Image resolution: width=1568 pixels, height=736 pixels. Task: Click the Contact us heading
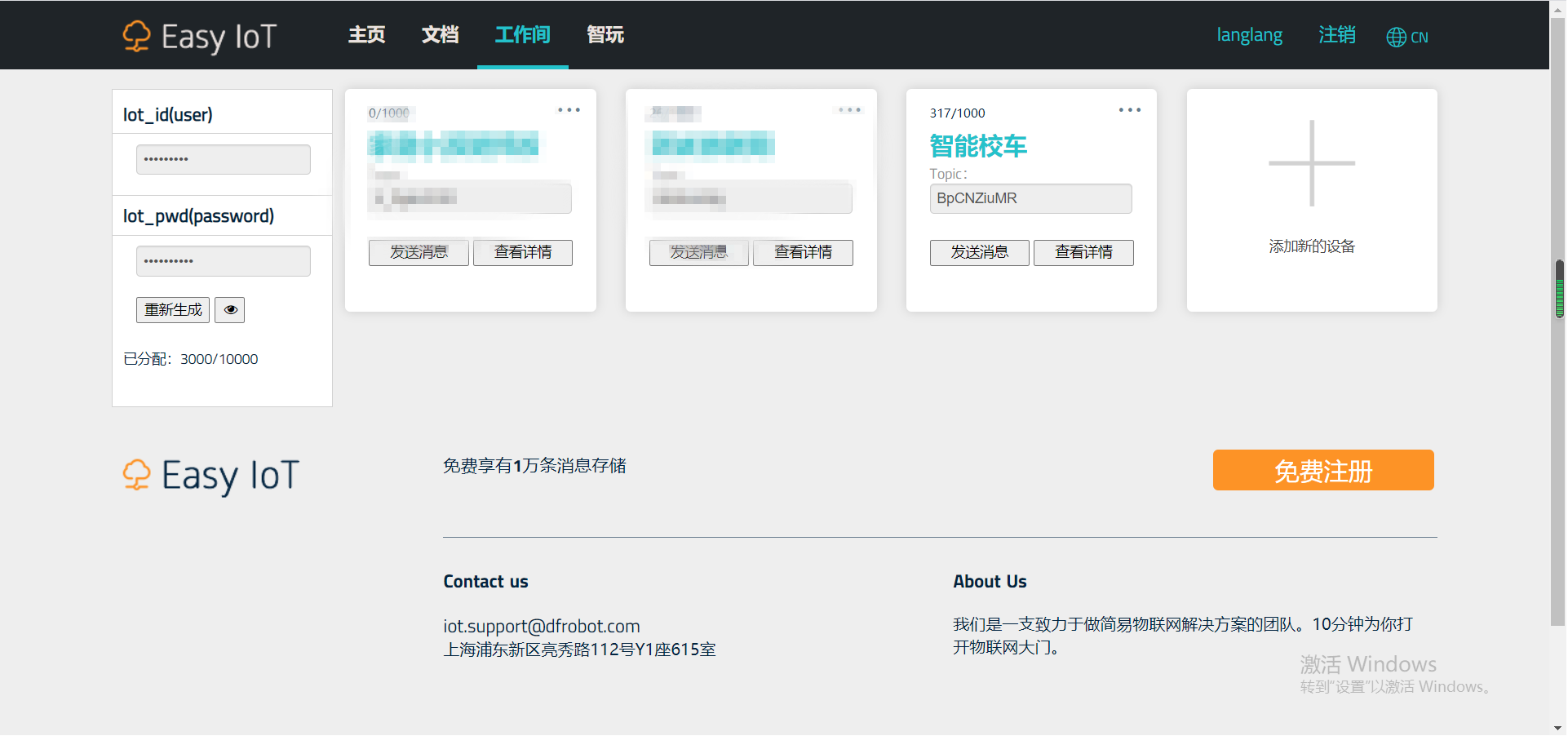[x=486, y=582]
